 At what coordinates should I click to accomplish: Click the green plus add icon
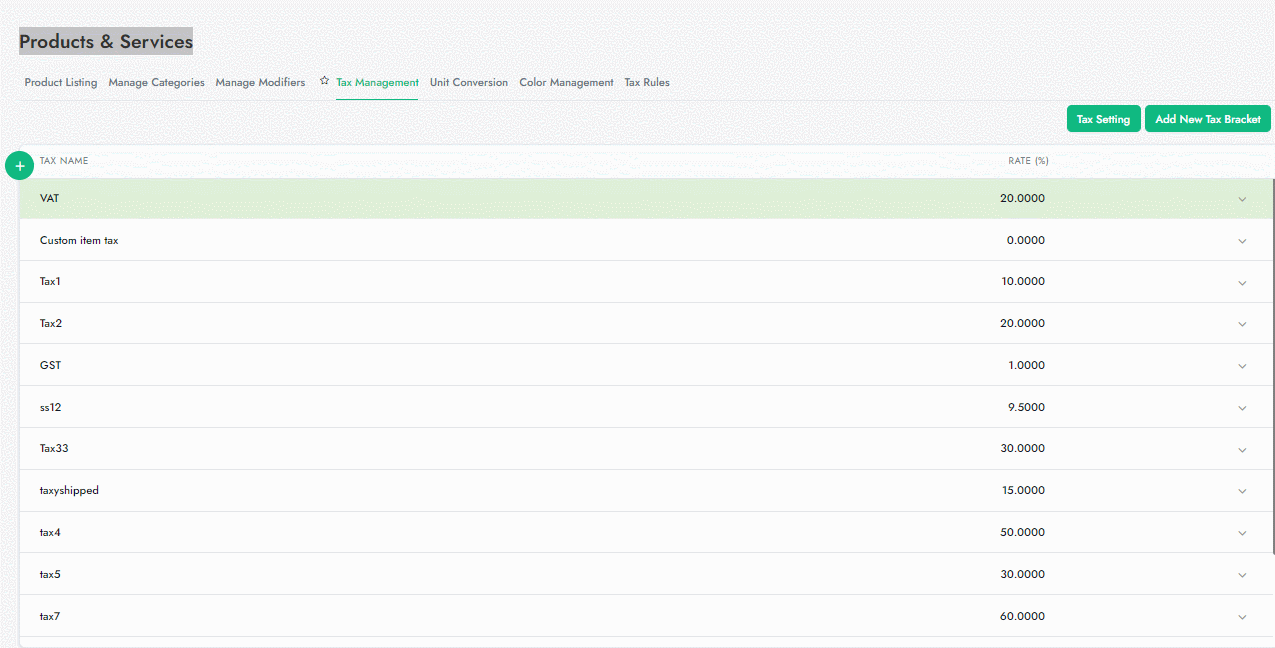click(19, 165)
